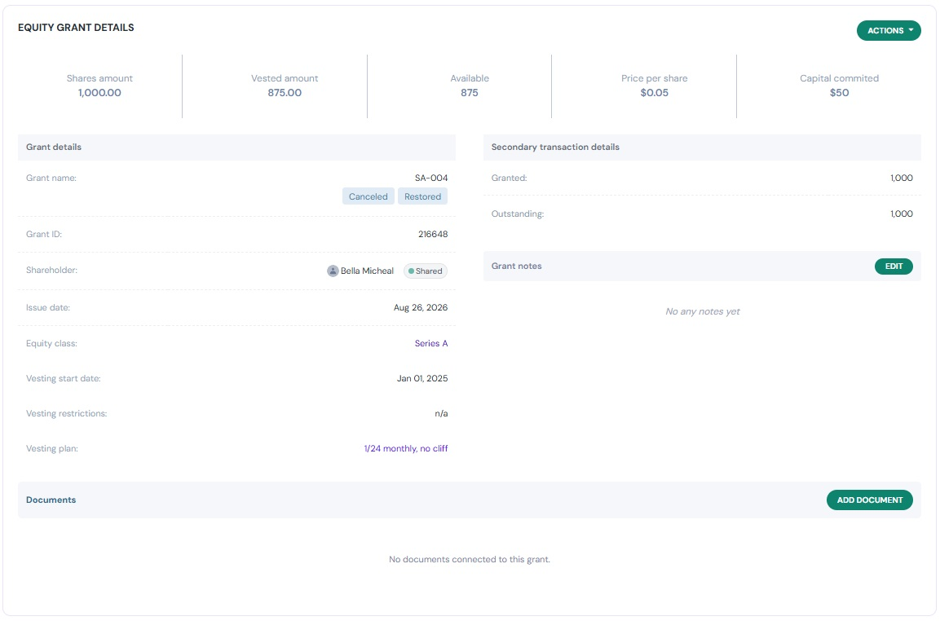Image resolution: width=940 pixels, height=621 pixels.
Task: Click the Capital commited value $50
Action: tap(839, 93)
